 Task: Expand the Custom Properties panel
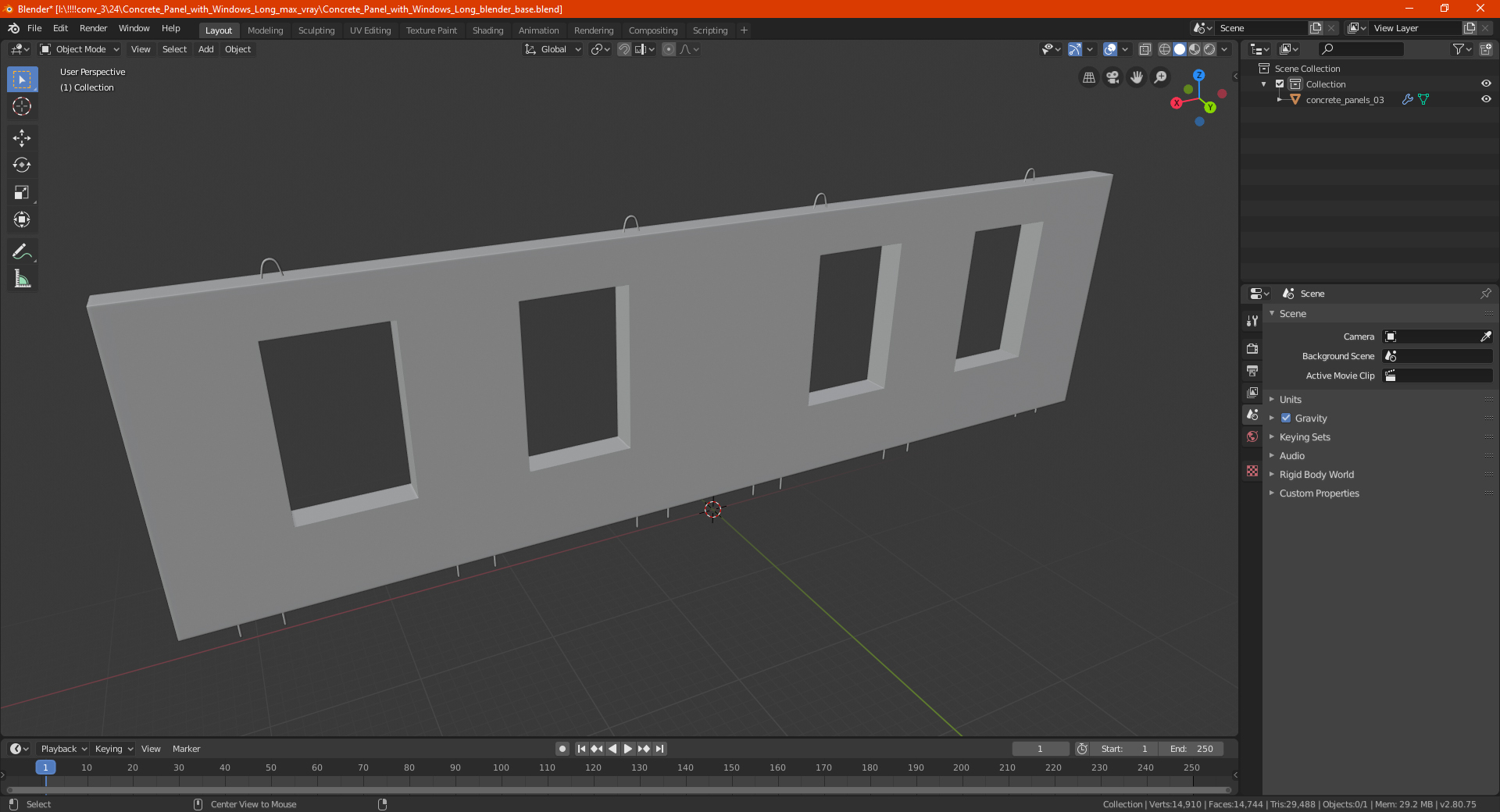click(1319, 493)
